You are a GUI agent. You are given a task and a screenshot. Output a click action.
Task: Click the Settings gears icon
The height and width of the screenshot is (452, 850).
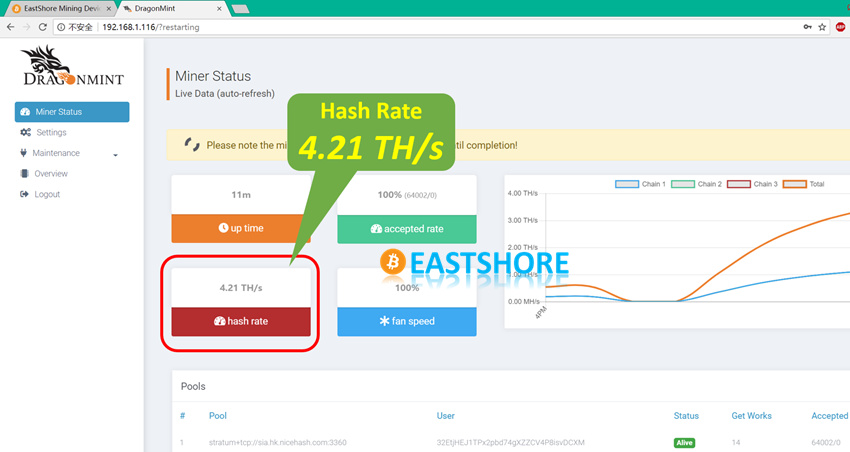point(25,132)
